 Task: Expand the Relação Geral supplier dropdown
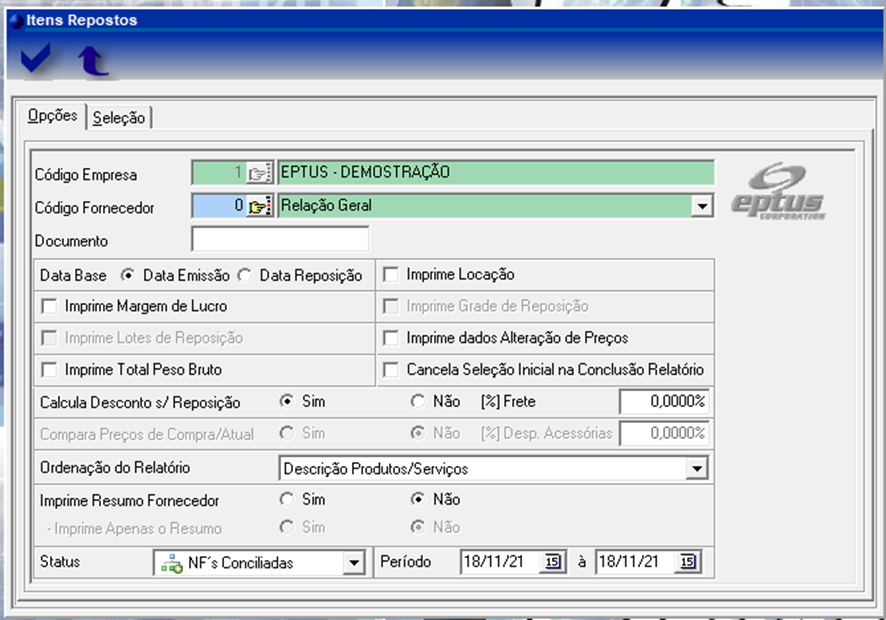click(703, 207)
